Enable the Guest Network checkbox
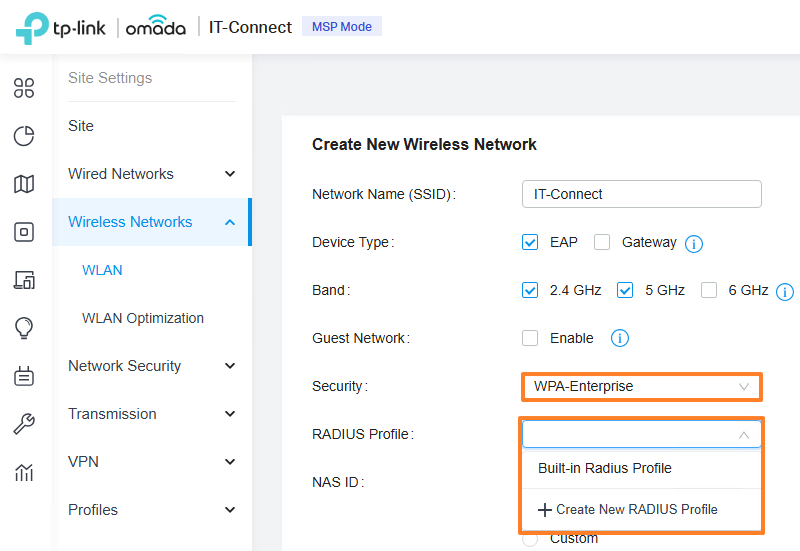The width and height of the screenshot is (800, 551). (x=530, y=338)
